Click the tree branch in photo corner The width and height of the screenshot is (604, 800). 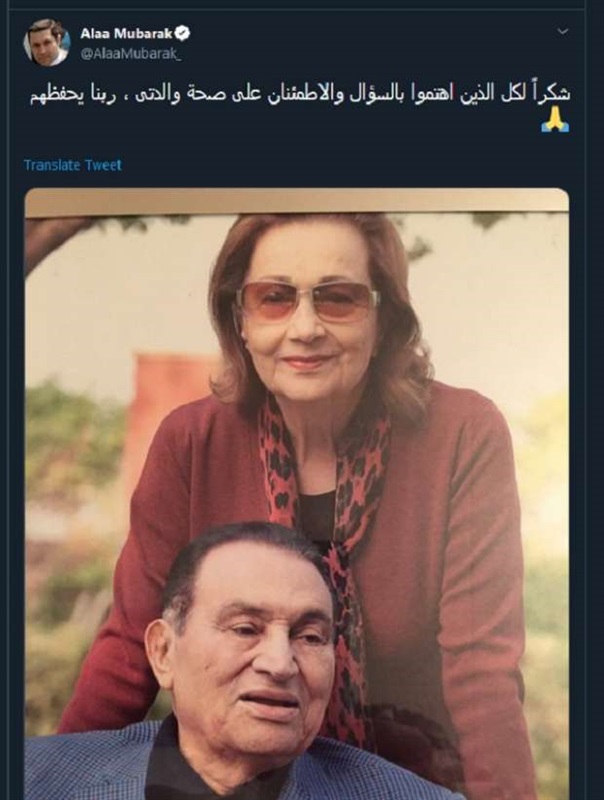[50, 240]
